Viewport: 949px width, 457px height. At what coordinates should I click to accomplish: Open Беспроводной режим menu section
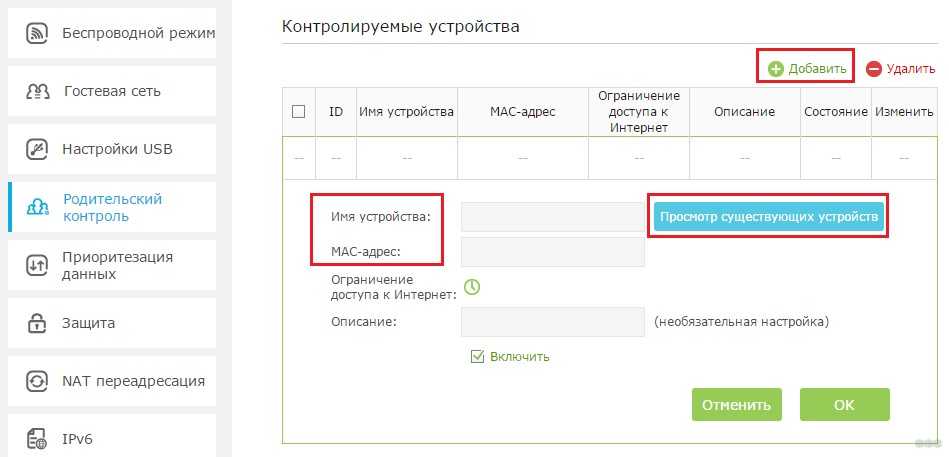click(111, 33)
